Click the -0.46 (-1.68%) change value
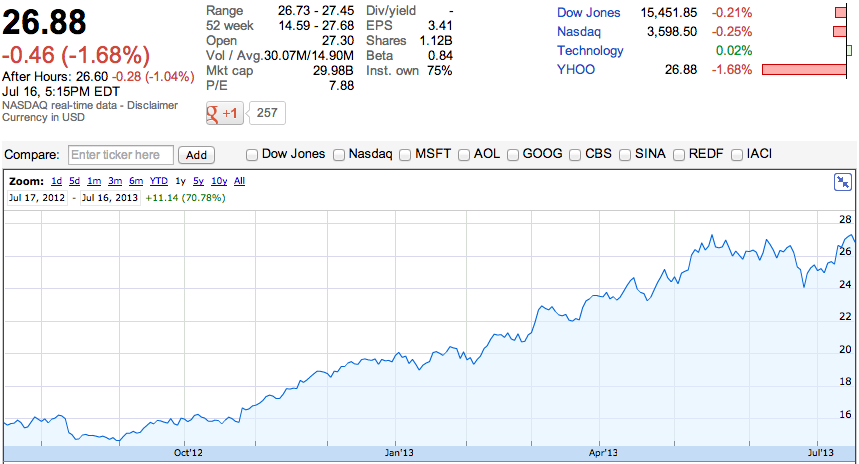 point(76,55)
